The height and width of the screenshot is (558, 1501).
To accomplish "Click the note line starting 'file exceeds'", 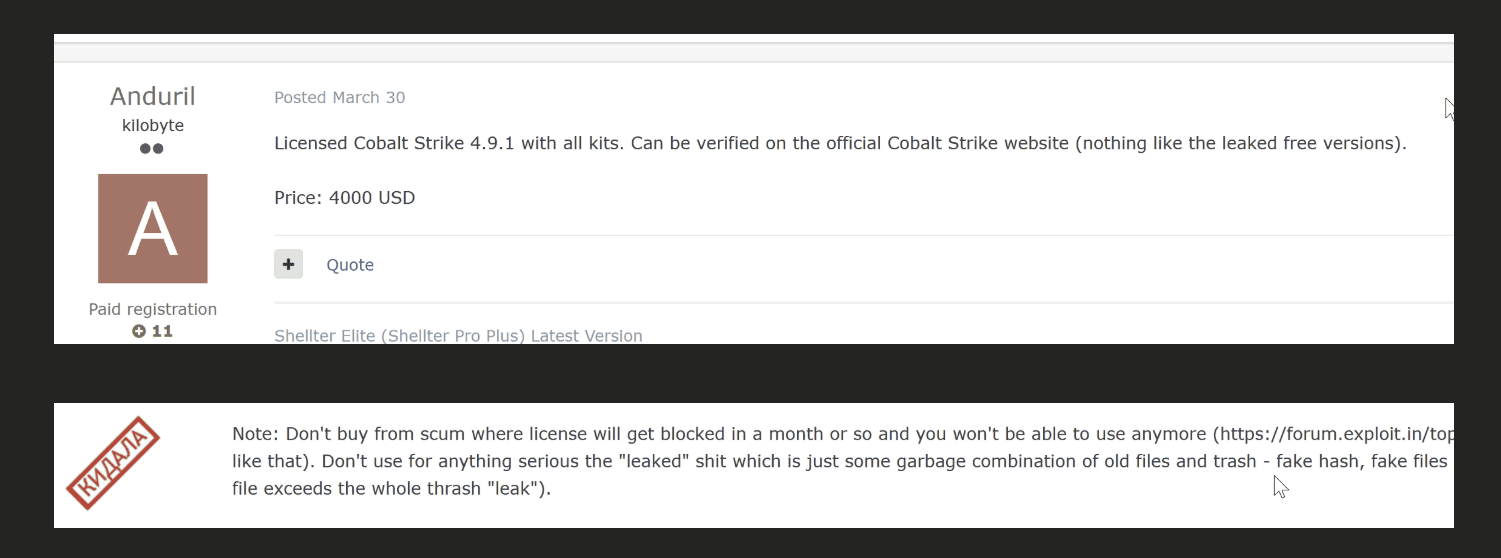I will point(392,490).
